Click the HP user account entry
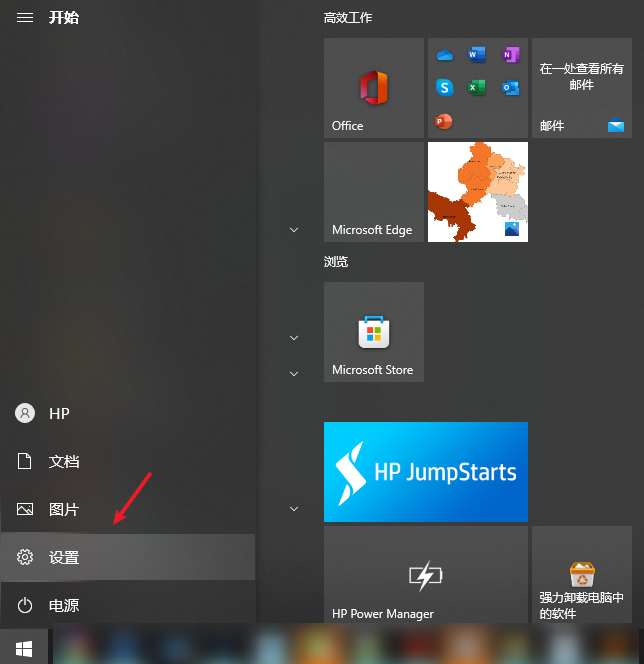This screenshot has height=664, width=644. pyautogui.click(x=127, y=413)
